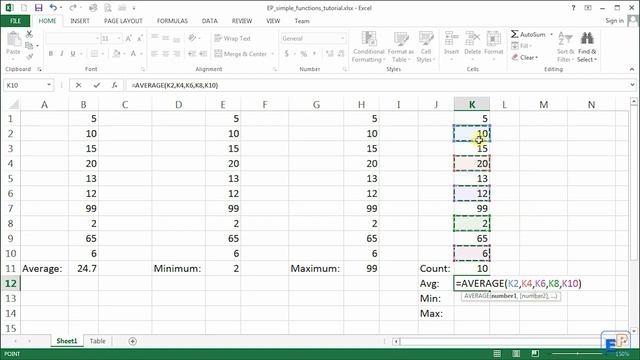Click the Save icon in quick access toolbar
This screenshot has height=360, width=640.
[x=38, y=8]
